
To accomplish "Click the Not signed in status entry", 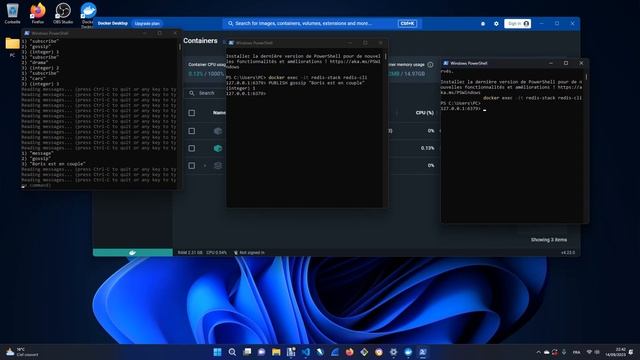I will point(249,253).
